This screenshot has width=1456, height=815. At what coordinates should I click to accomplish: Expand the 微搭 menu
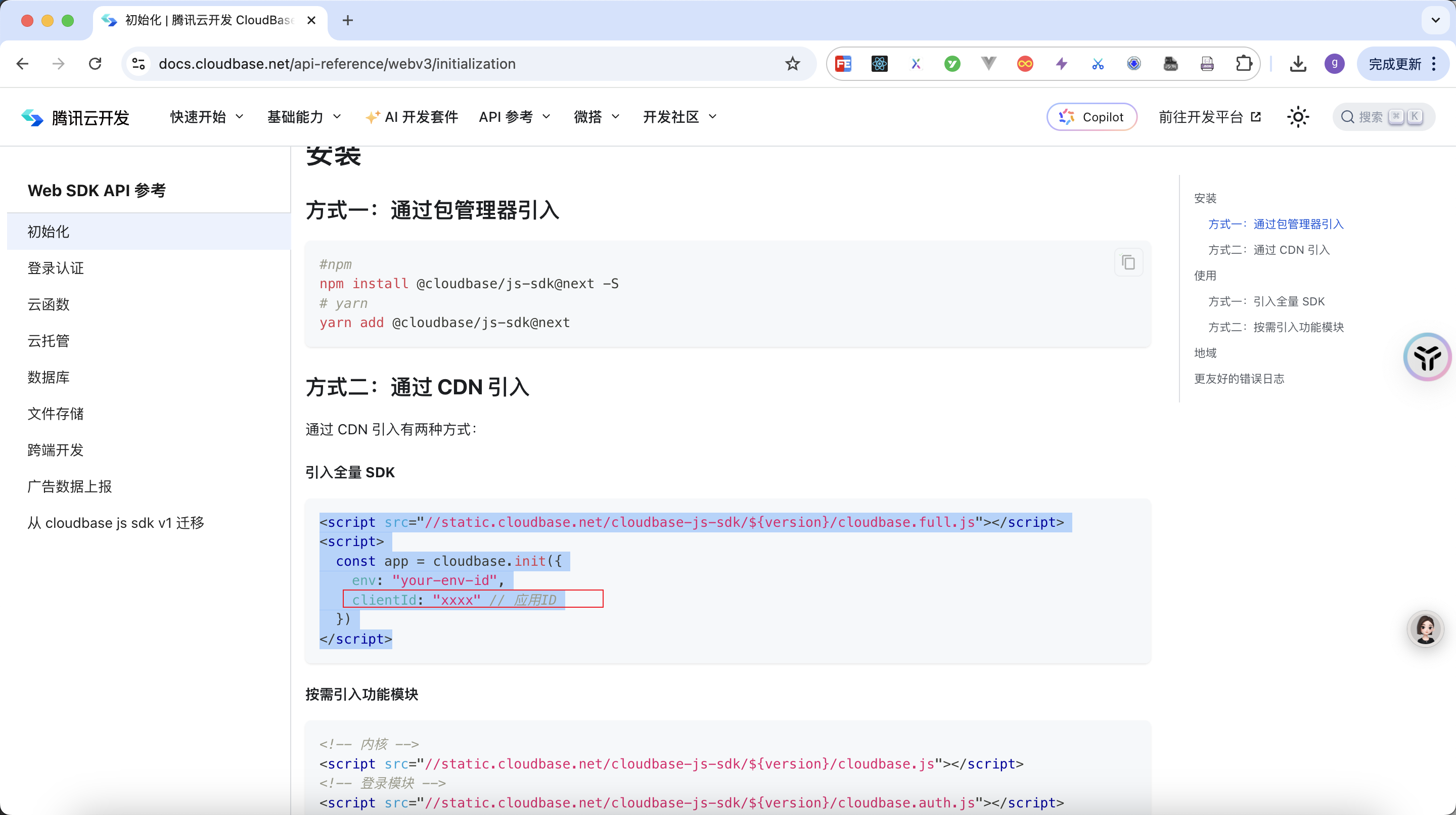(597, 117)
